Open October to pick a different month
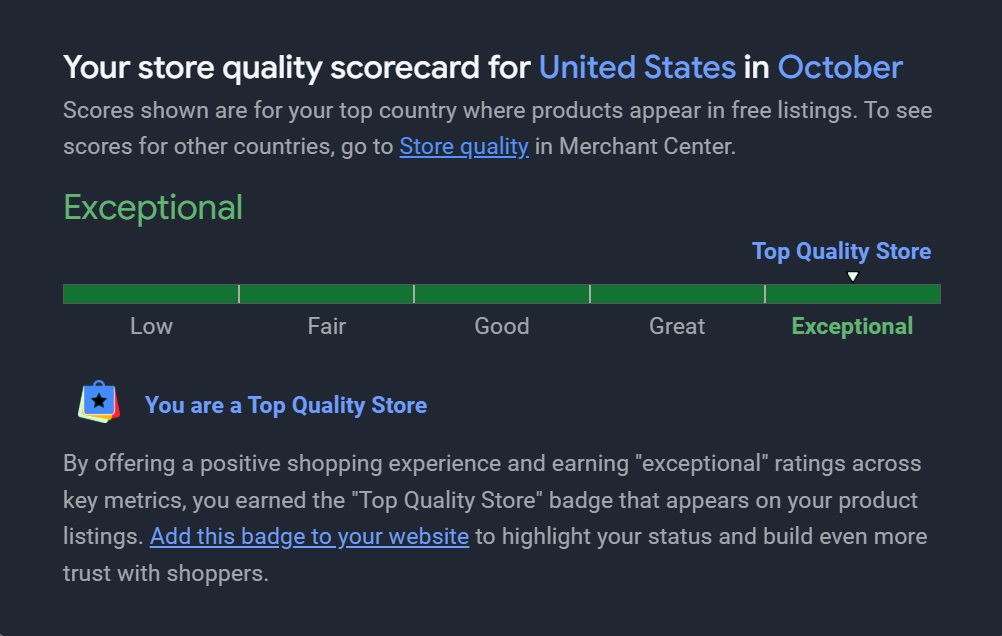Image resolution: width=1002 pixels, height=636 pixels. [839, 67]
